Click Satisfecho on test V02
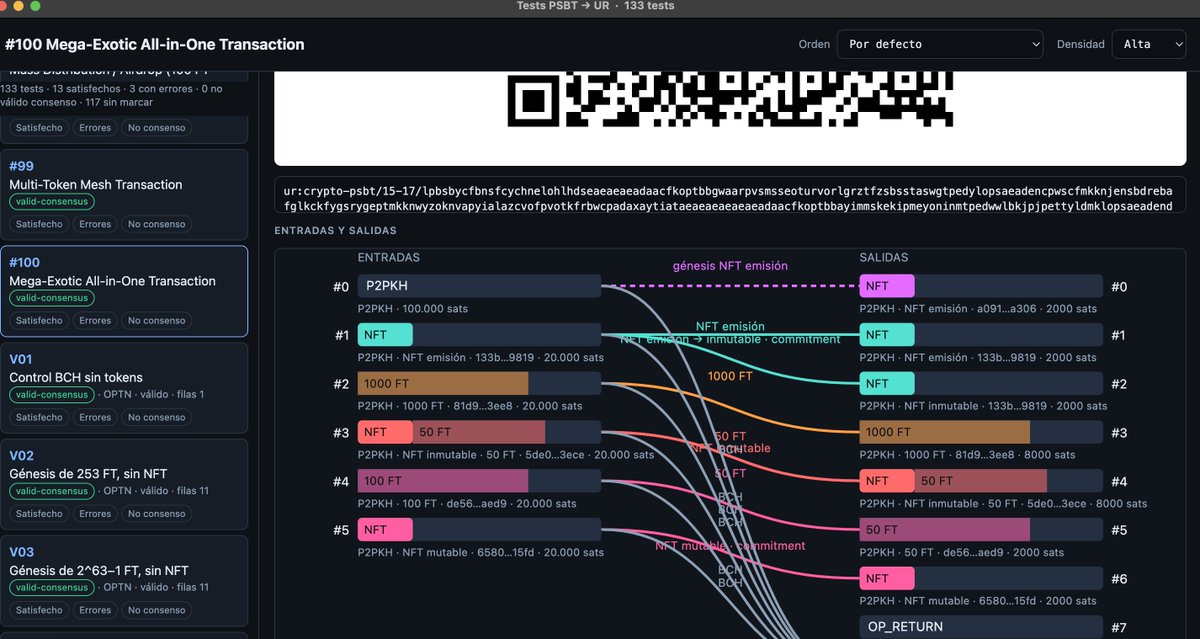 coord(39,514)
